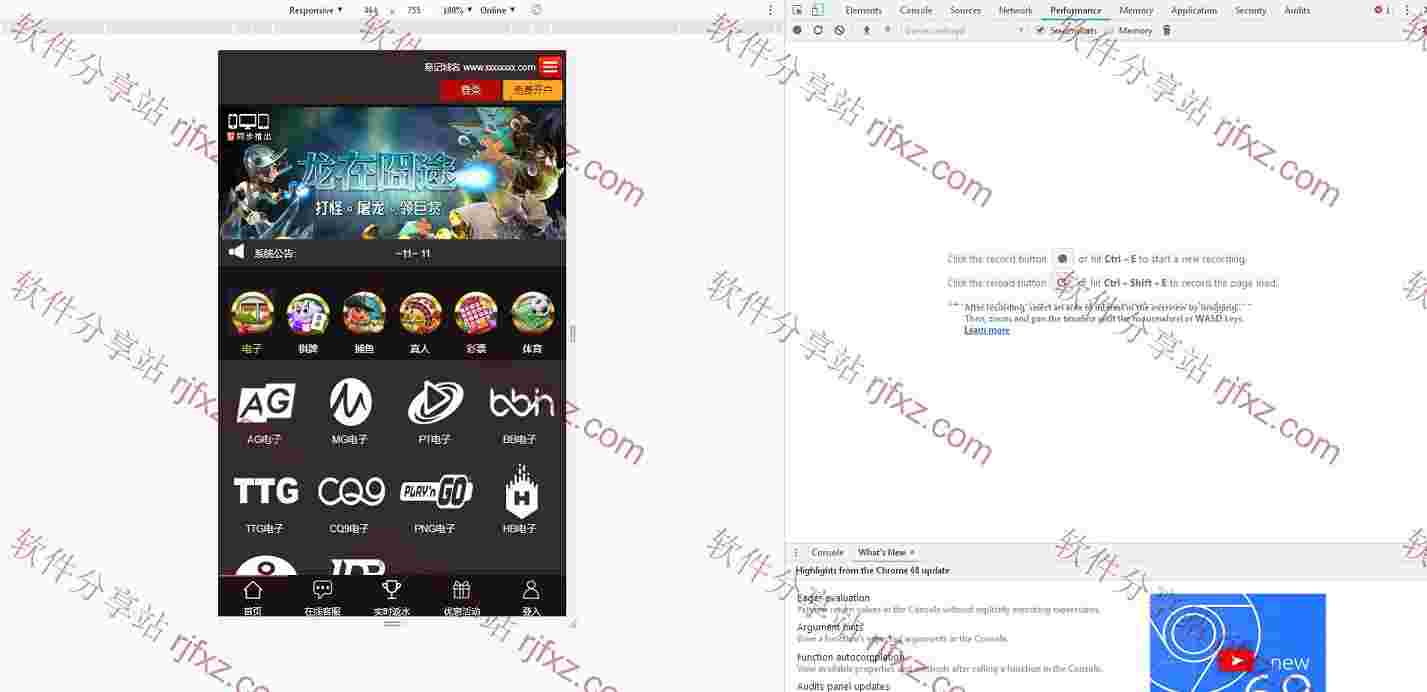Switch to the Application tab
This screenshot has width=1427, height=692.
pyautogui.click(x=1194, y=10)
